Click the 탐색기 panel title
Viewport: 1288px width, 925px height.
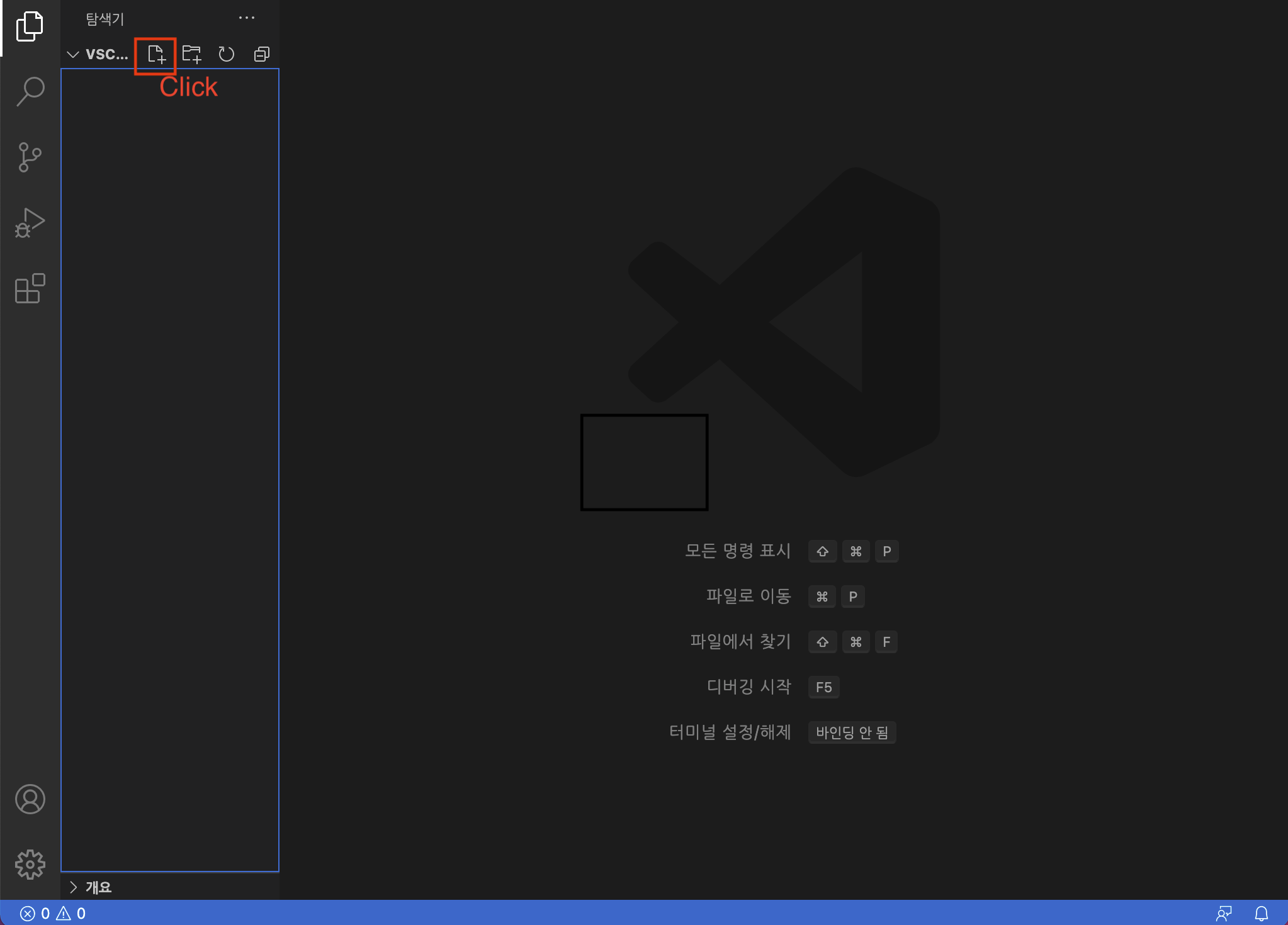[105, 19]
